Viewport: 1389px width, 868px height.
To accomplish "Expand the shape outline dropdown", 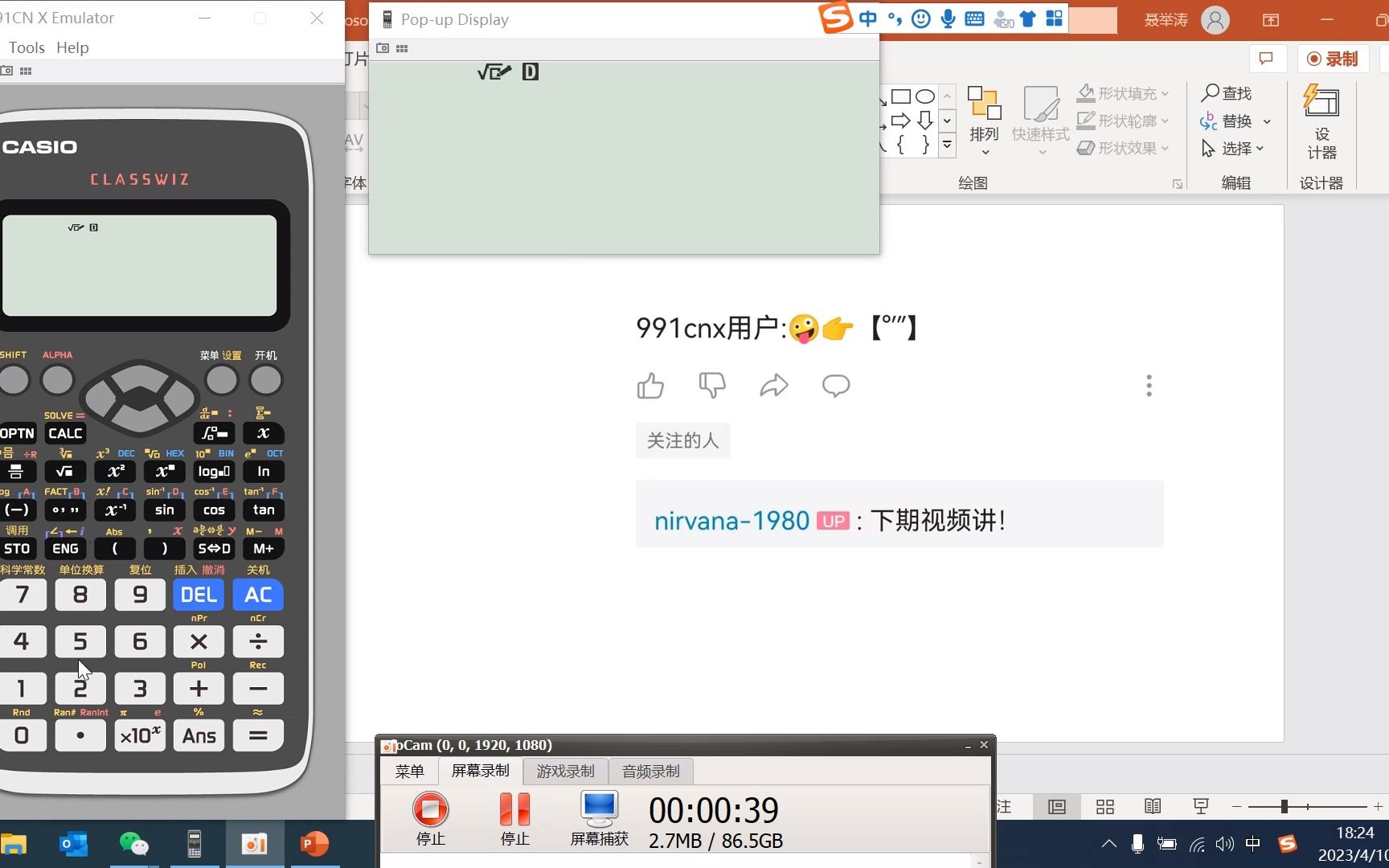I will point(1165,121).
